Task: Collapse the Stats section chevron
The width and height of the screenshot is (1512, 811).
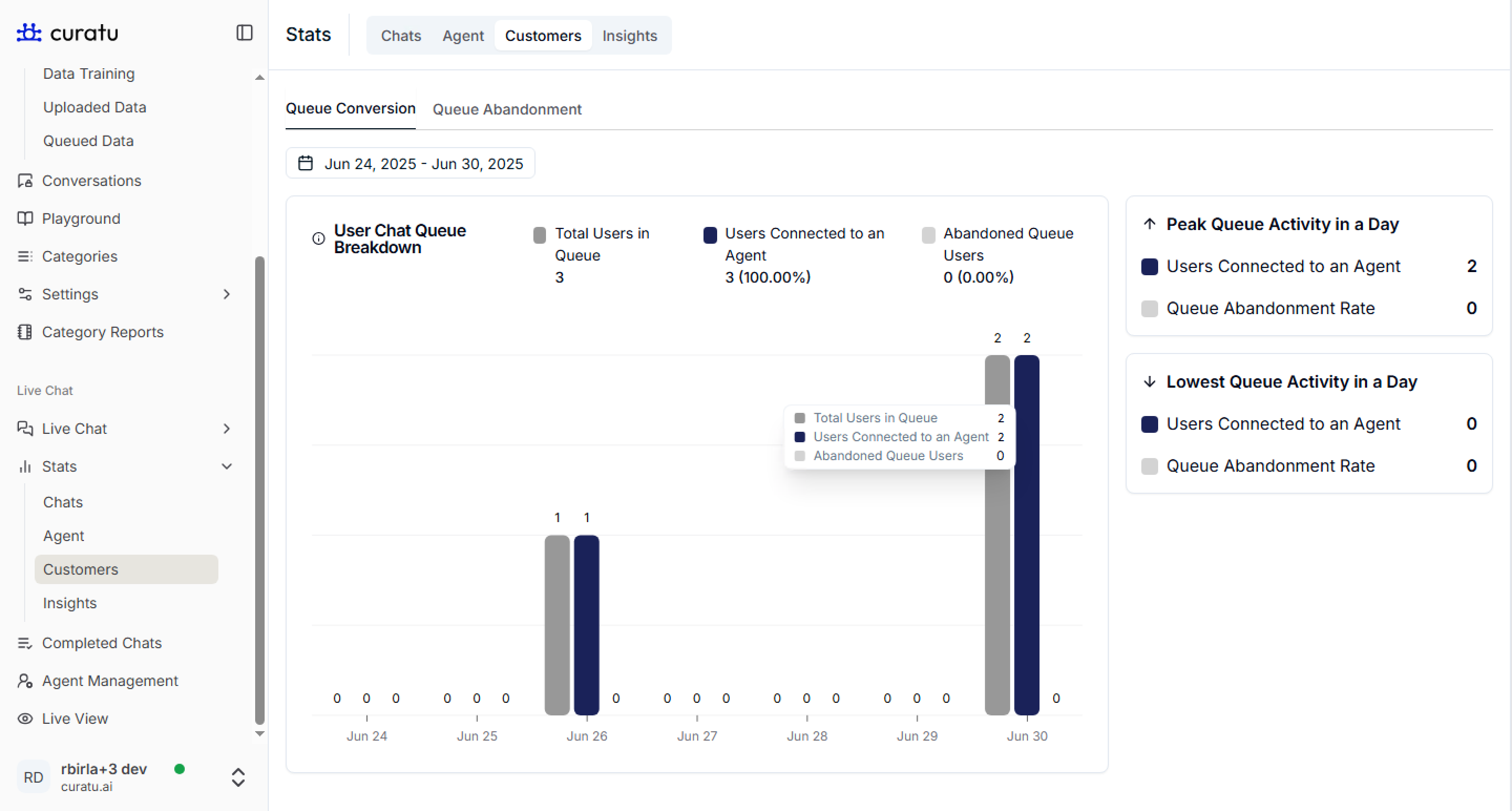Action: (x=227, y=466)
